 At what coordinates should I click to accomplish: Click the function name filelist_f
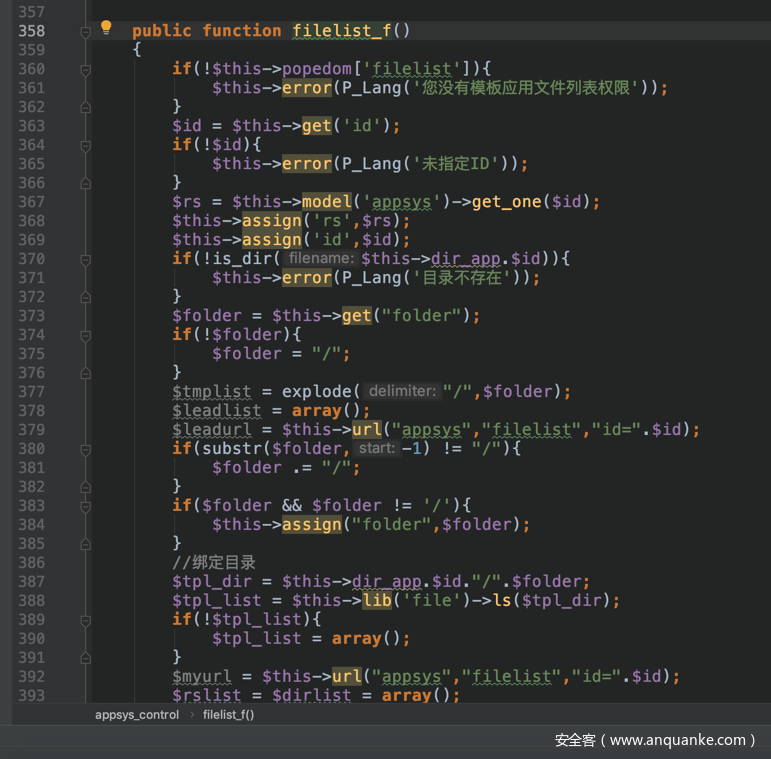point(342,30)
